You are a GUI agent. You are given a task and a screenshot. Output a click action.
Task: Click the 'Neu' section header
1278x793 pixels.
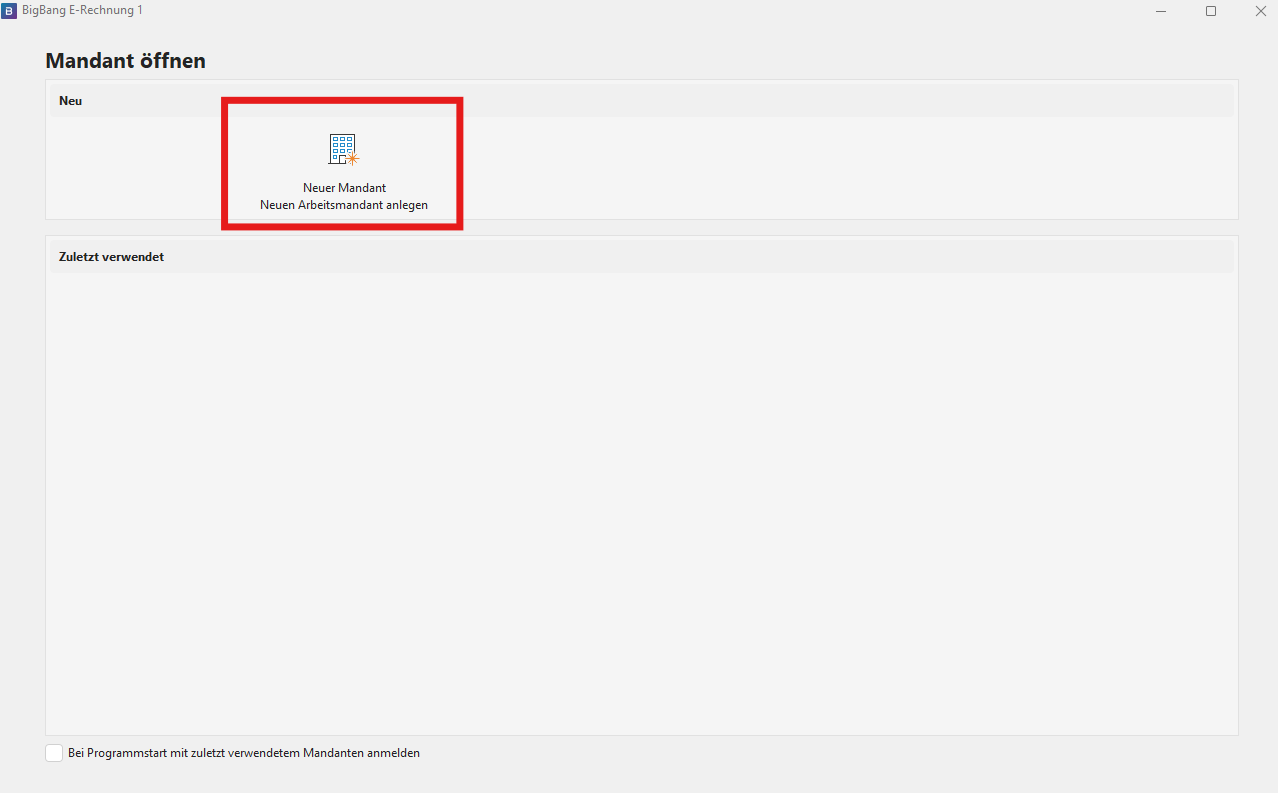point(70,101)
